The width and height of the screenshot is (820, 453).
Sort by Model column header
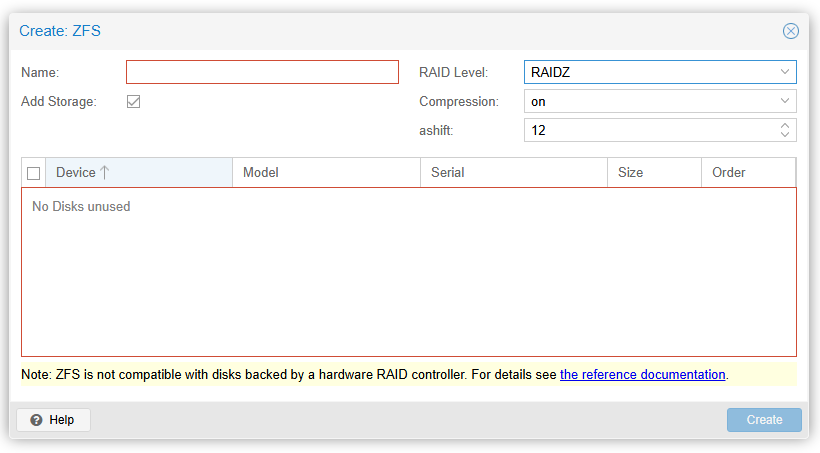[325, 172]
